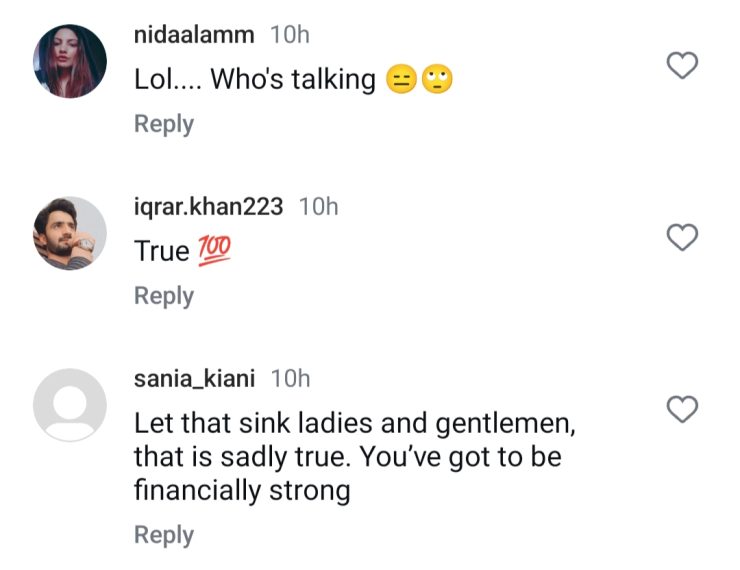Click the "Let that sink ladies" comment text
This screenshot has width=740, height=570.
tap(355, 457)
